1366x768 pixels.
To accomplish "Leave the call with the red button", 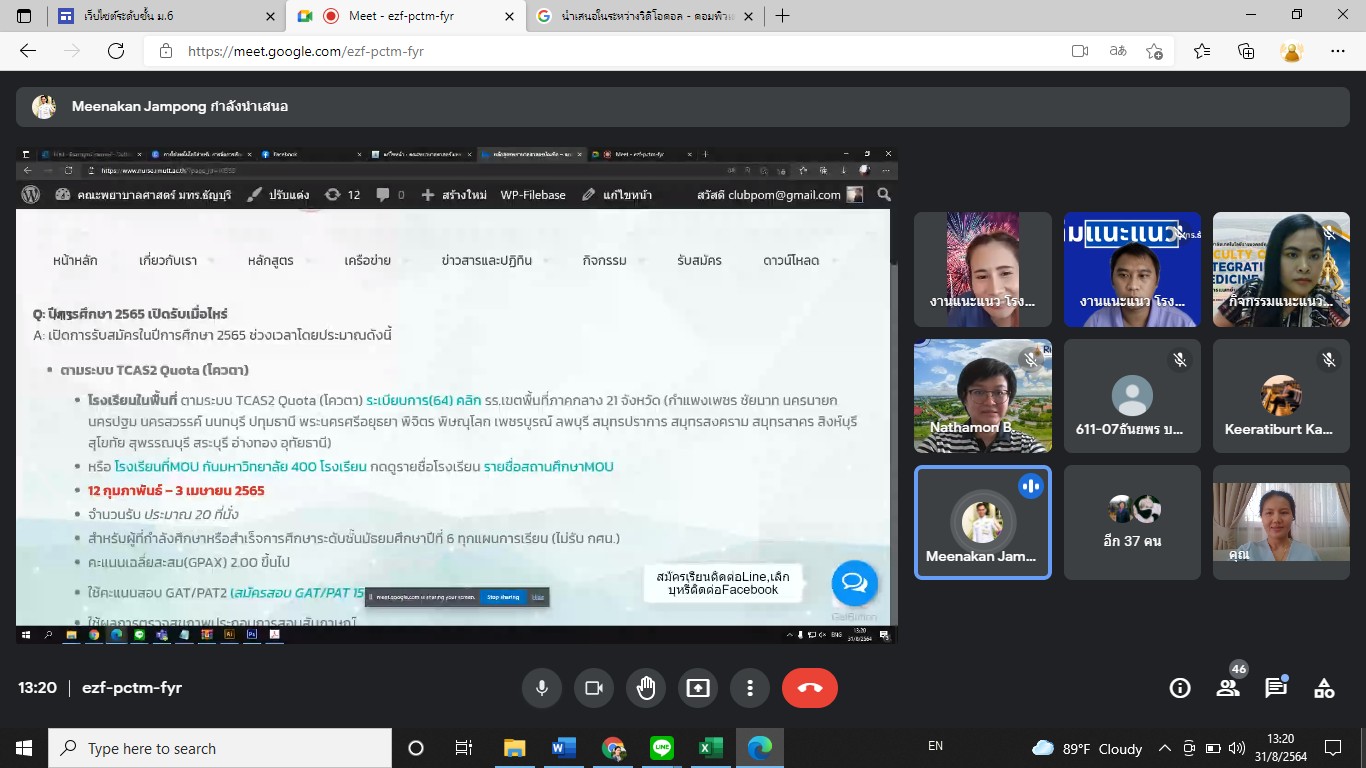I will click(810, 688).
